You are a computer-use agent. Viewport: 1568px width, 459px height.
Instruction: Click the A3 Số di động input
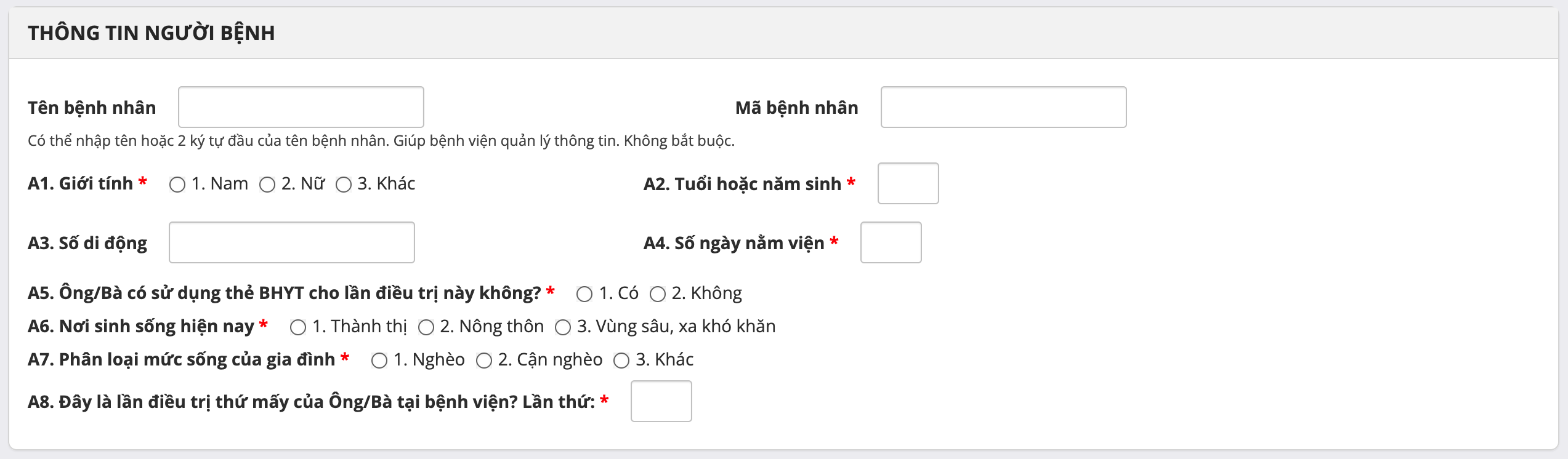pyautogui.click(x=292, y=242)
